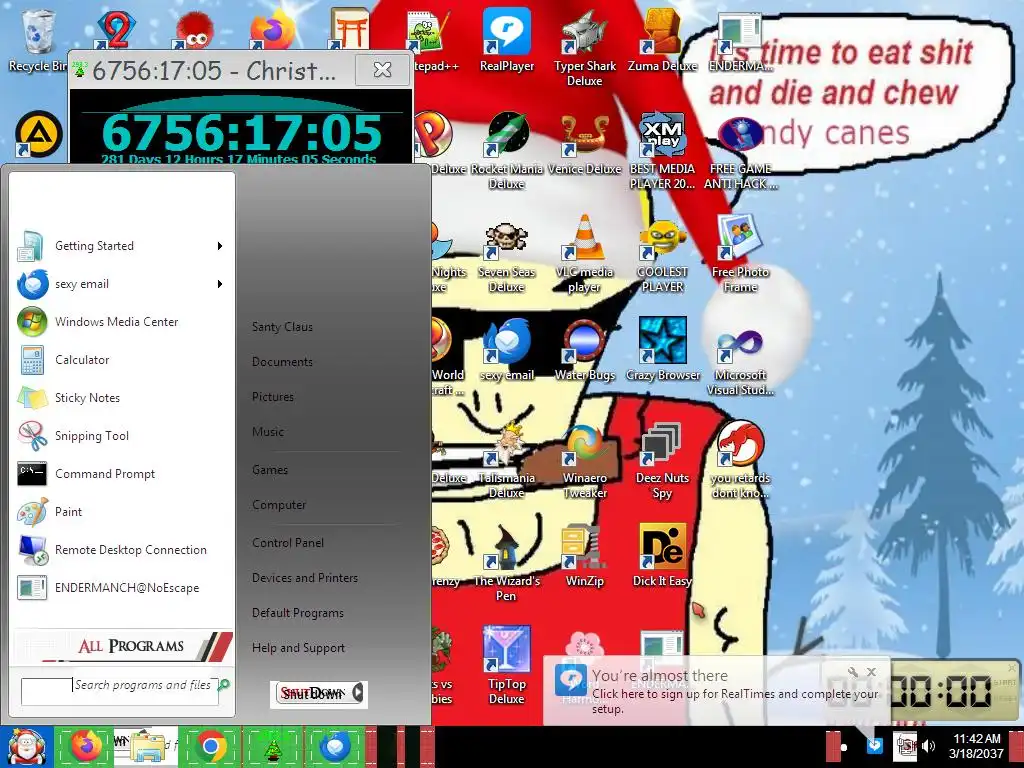
Task: Click the ShutDown button
Action: (312, 693)
